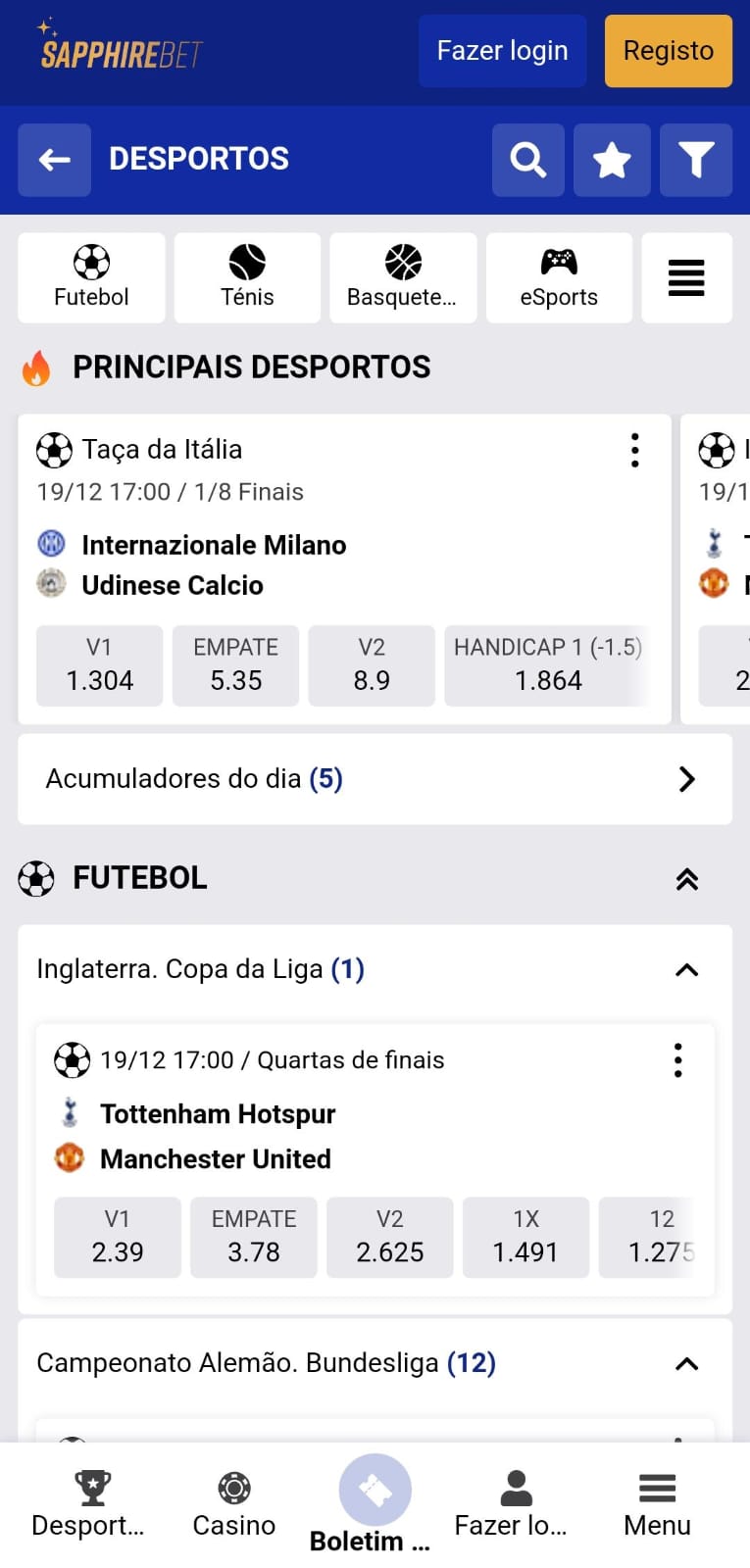Viewport: 750px width, 1568px height.
Task: Open the Boletim bet slip icon
Action: coord(375,1492)
